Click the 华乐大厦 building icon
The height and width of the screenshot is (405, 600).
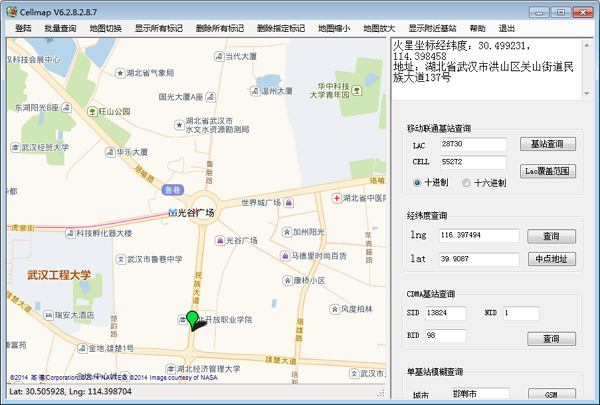click(x=110, y=152)
